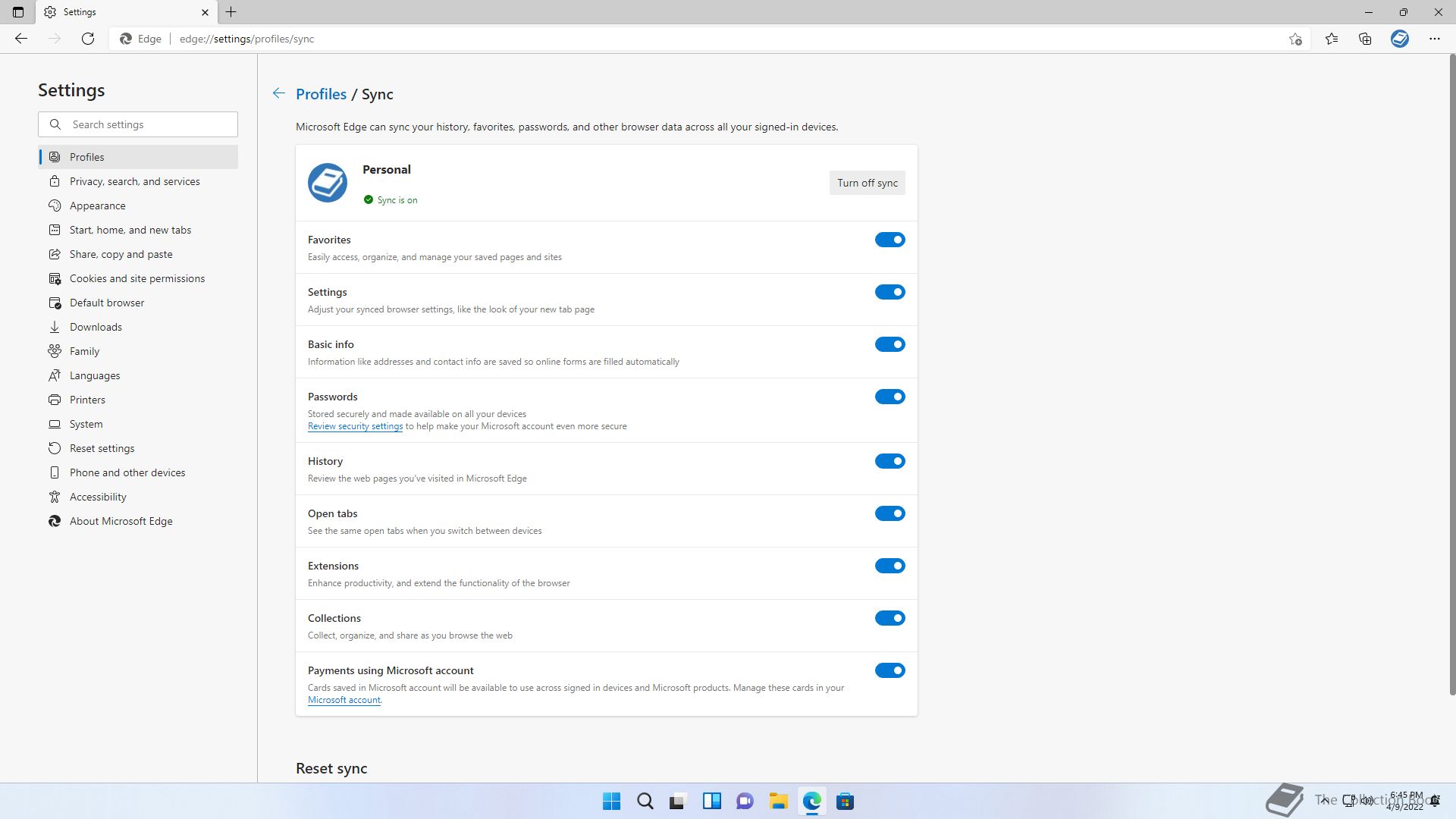Reload the page with the refresh icon
Image resolution: width=1456 pixels, height=819 pixels.
88,39
